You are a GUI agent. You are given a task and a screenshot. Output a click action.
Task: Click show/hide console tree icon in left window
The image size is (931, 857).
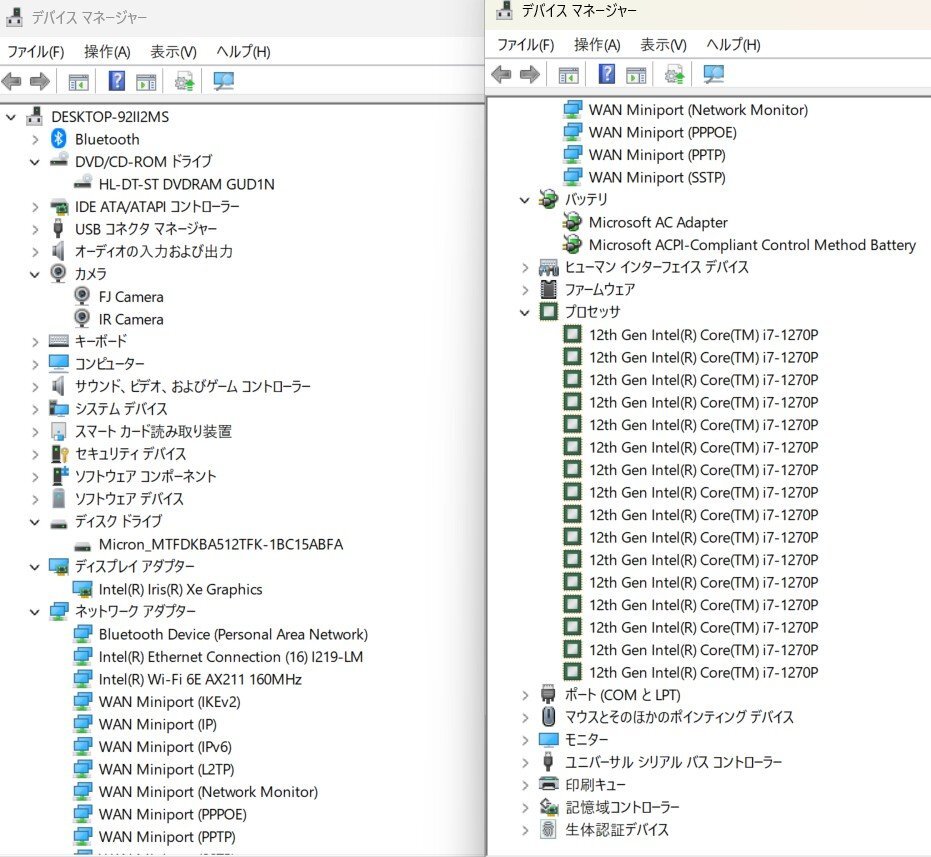click(x=79, y=82)
